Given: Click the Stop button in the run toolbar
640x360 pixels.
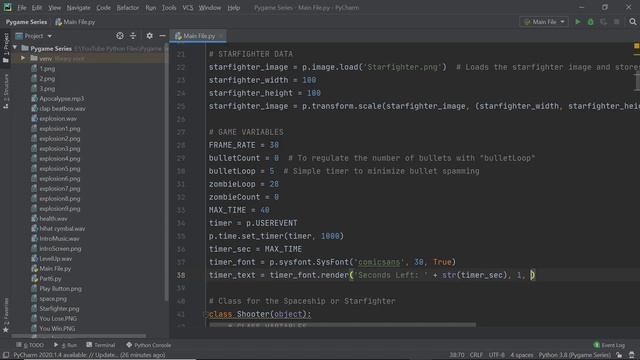Looking at the screenshot, I should [x=617, y=22].
